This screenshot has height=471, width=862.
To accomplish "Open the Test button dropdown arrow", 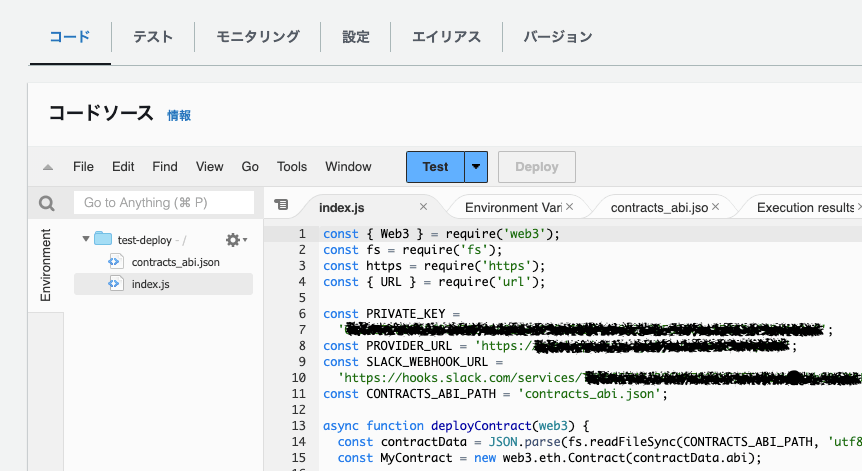I will click(x=476, y=167).
